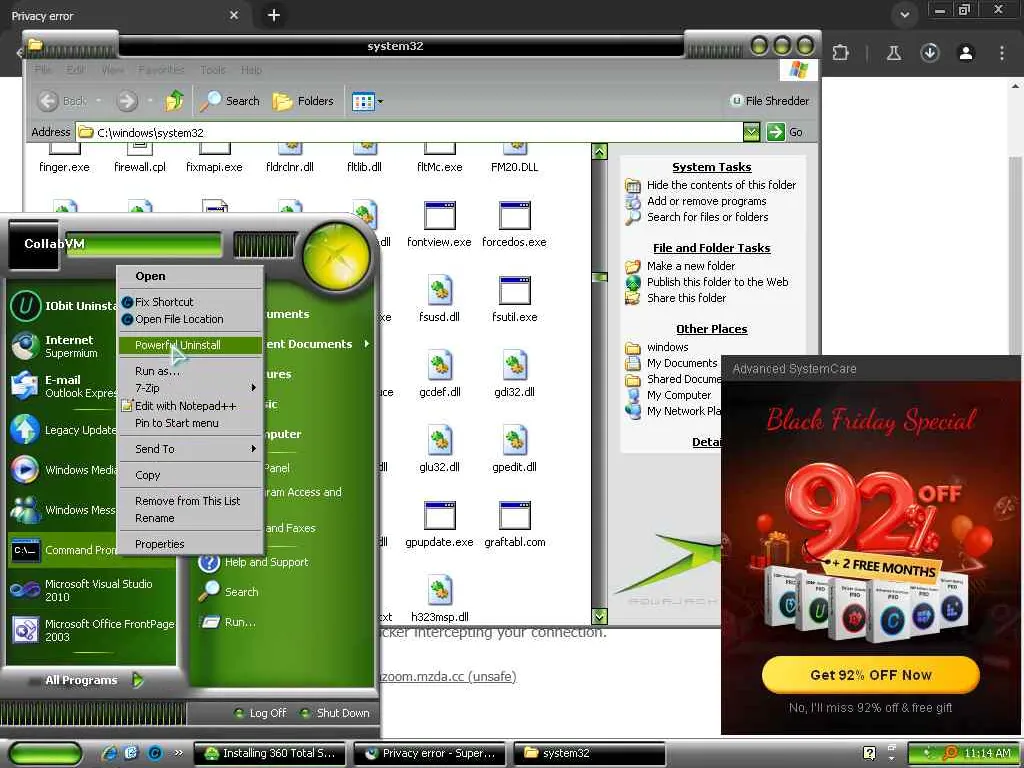Select Pin to Start menu
1024x768 pixels.
coord(189,423)
